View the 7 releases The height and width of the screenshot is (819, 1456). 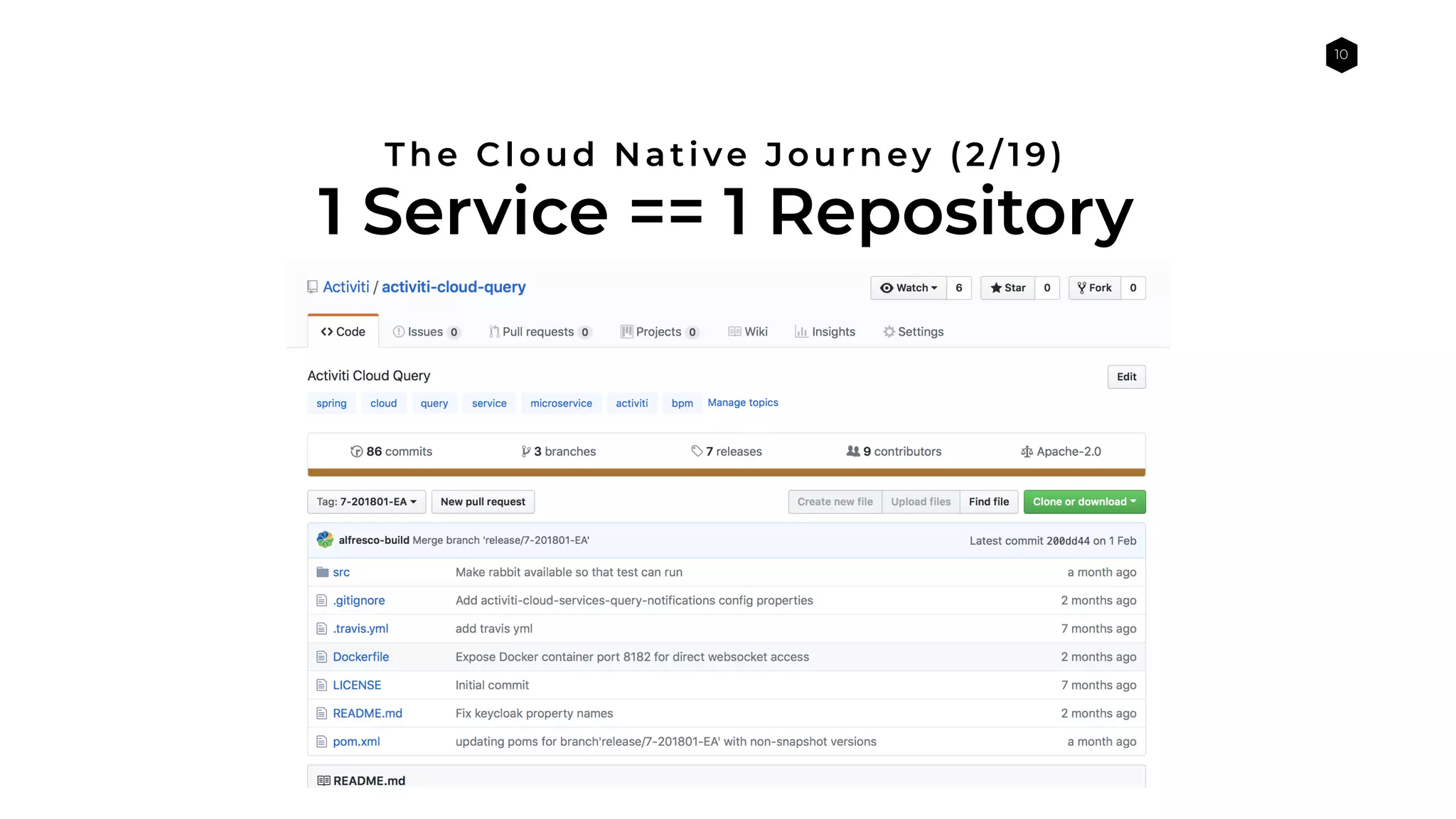[x=727, y=451]
